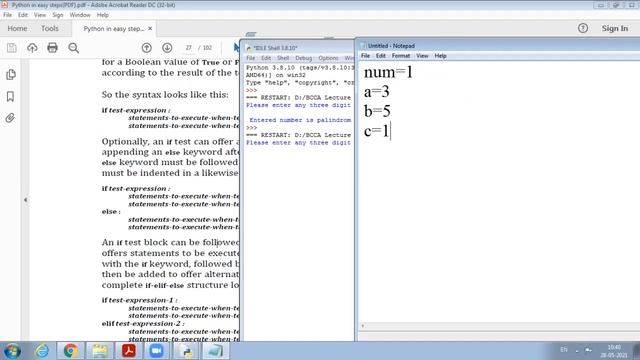
Task: Click the upload to cloud icon
Action: point(32,48)
